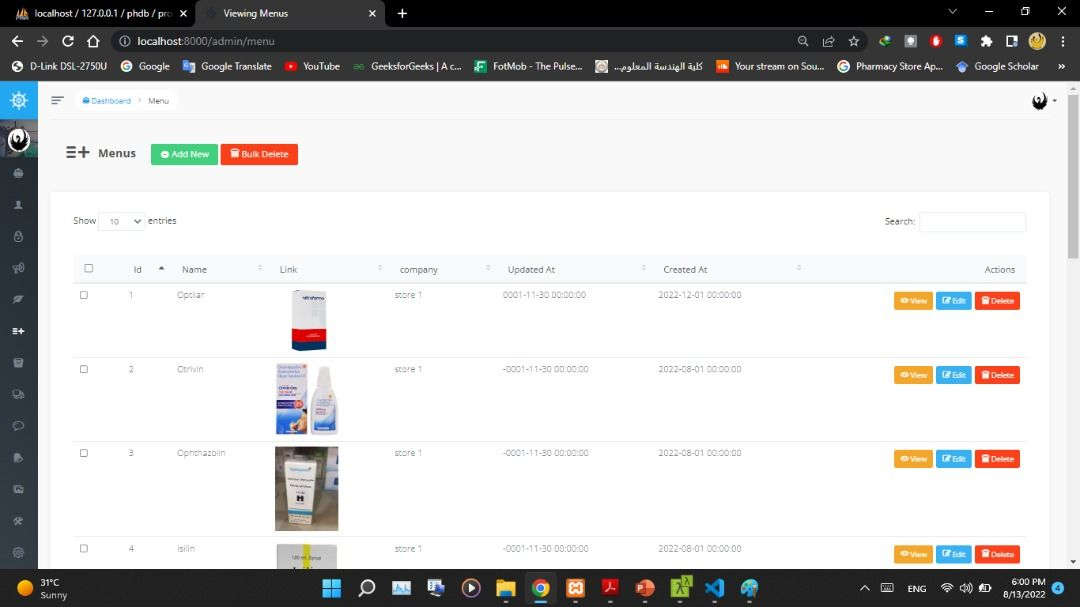Click the Voyager helm logo icon
The image size is (1080, 607).
19,101
